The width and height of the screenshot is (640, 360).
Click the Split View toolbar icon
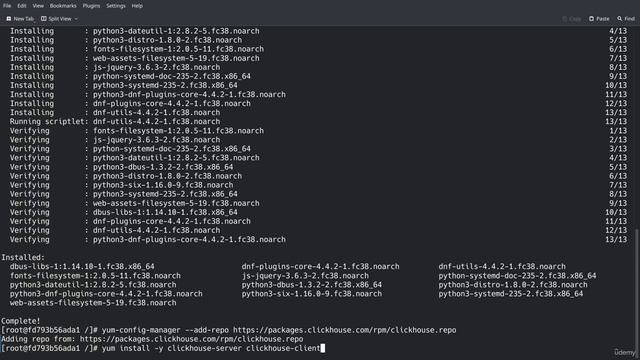44,19
